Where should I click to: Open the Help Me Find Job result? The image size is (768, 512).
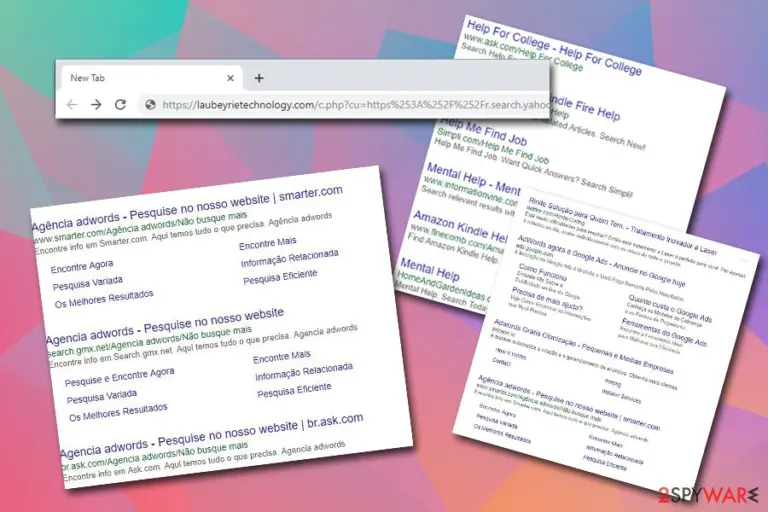coord(483,131)
